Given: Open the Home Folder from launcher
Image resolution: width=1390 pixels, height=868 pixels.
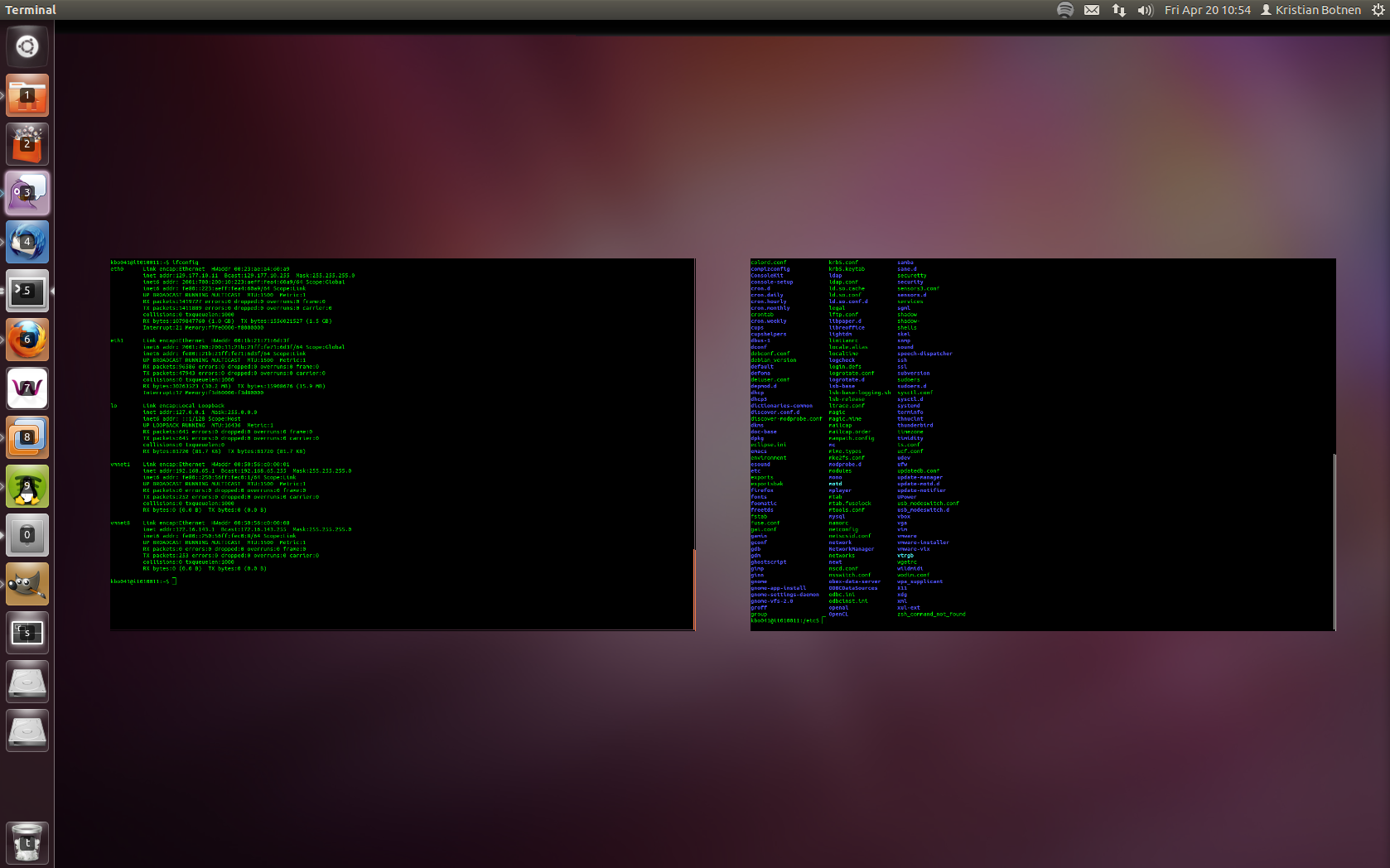Looking at the screenshot, I should point(27,95).
